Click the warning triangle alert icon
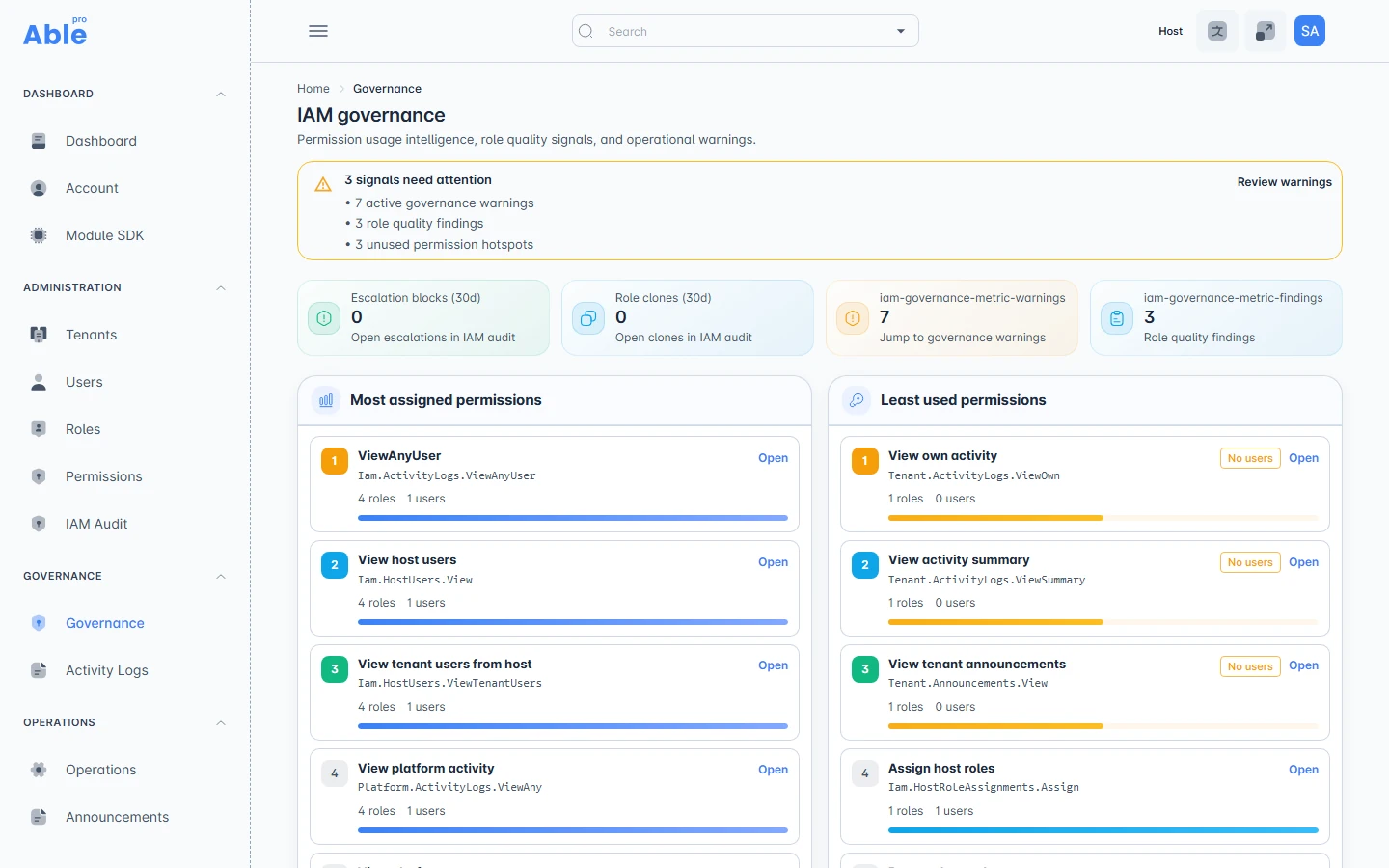Viewport: 1389px width, 868px height. point(323,184)
